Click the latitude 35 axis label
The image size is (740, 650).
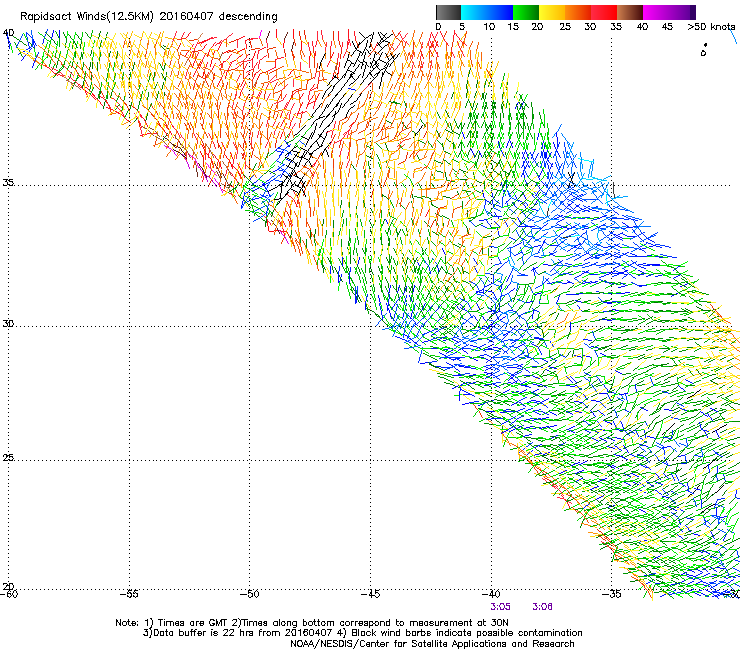click(x=8, y=183)
